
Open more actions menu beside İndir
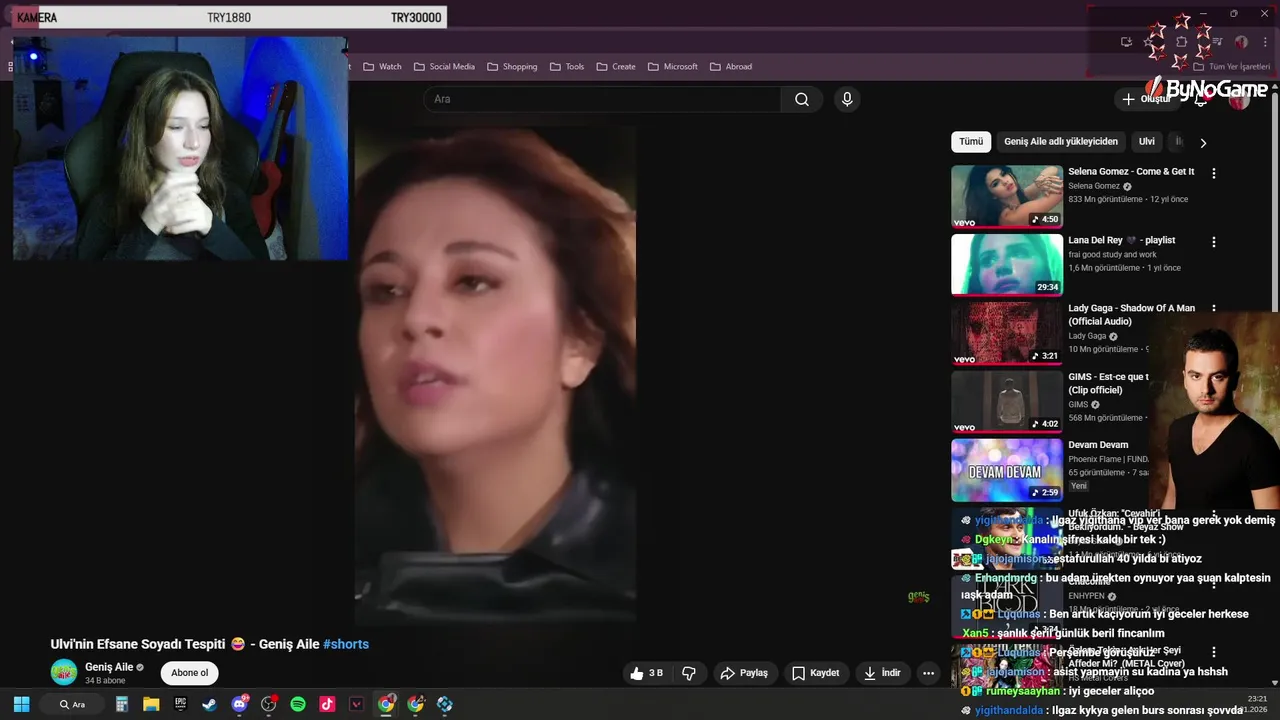coord(928,673)
